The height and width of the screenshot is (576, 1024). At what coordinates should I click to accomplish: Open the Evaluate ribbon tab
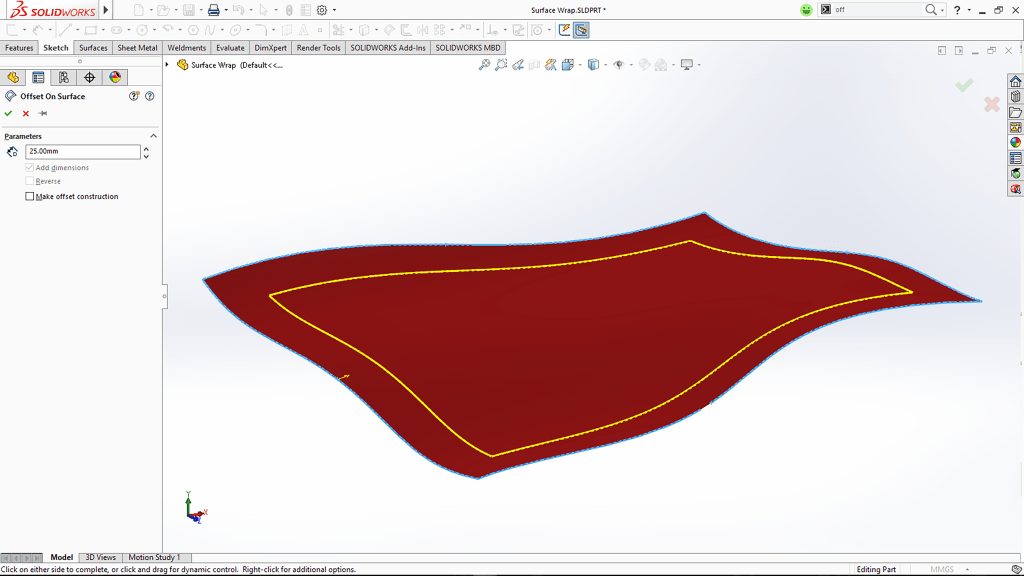(x=230, y=47)
